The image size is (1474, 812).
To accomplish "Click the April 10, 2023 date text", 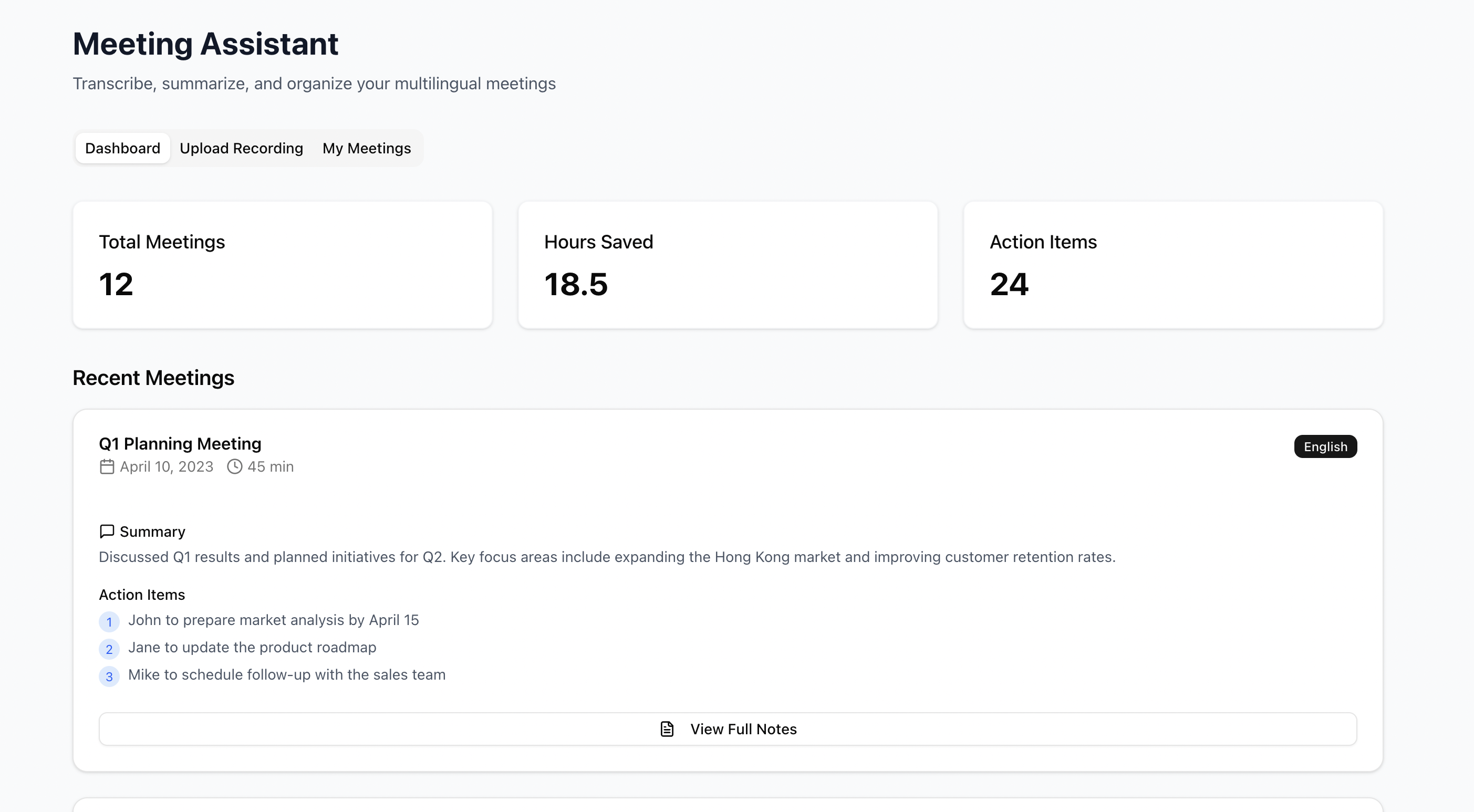I will pos(167,466).
